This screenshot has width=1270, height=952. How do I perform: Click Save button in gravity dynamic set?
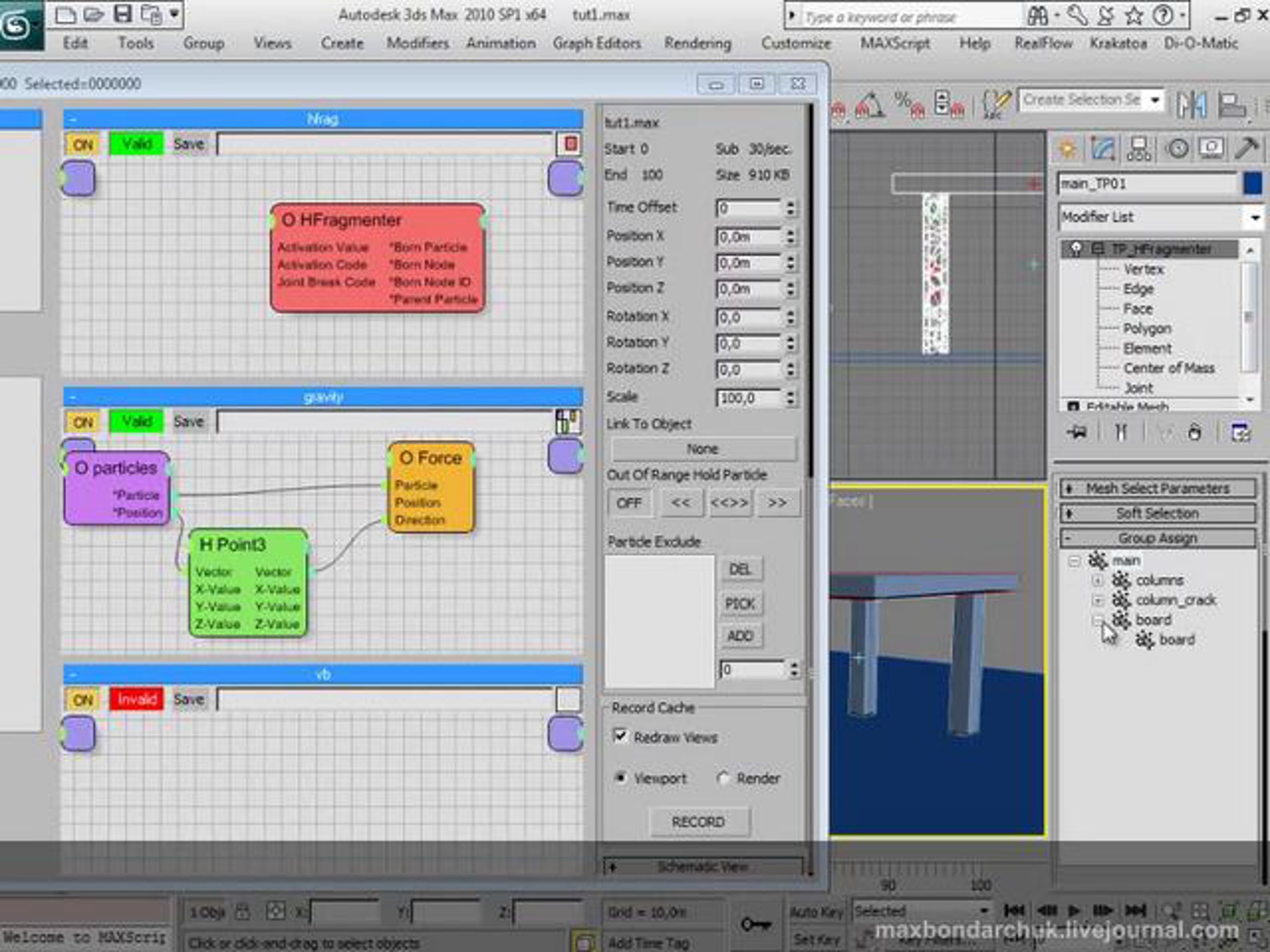coord(188,422)
